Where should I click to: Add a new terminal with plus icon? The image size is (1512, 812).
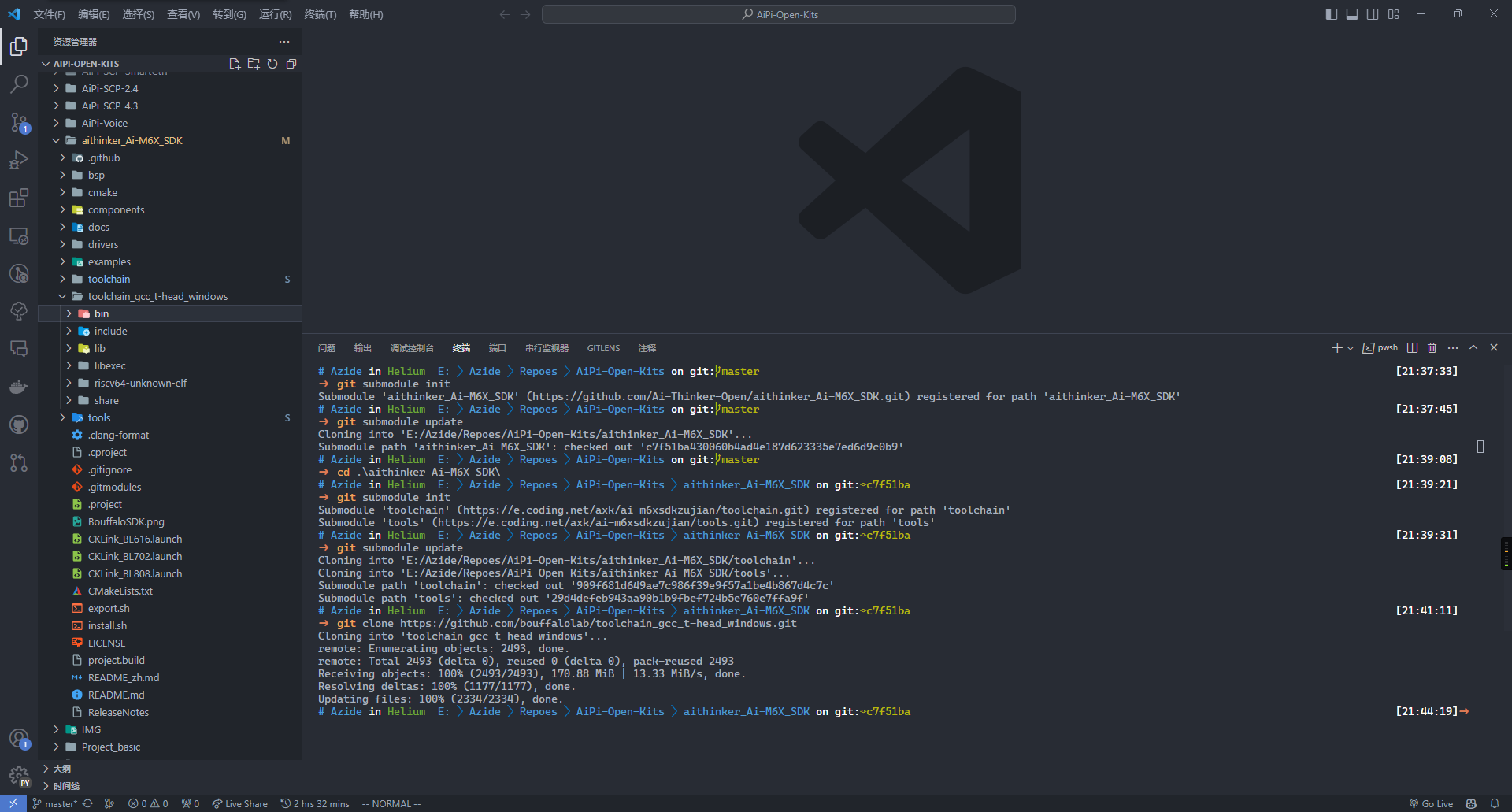[x=1336, y=348]
